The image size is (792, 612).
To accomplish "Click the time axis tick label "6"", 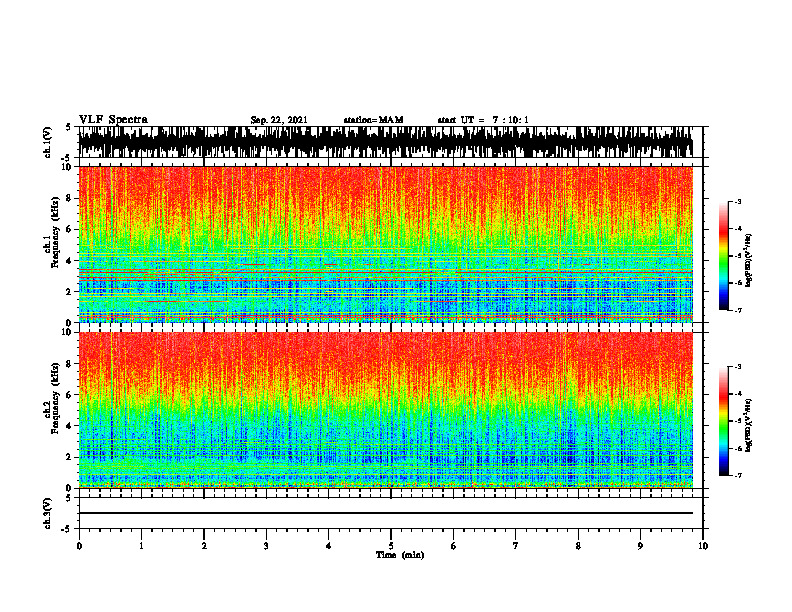I will [x=454, y=546].
